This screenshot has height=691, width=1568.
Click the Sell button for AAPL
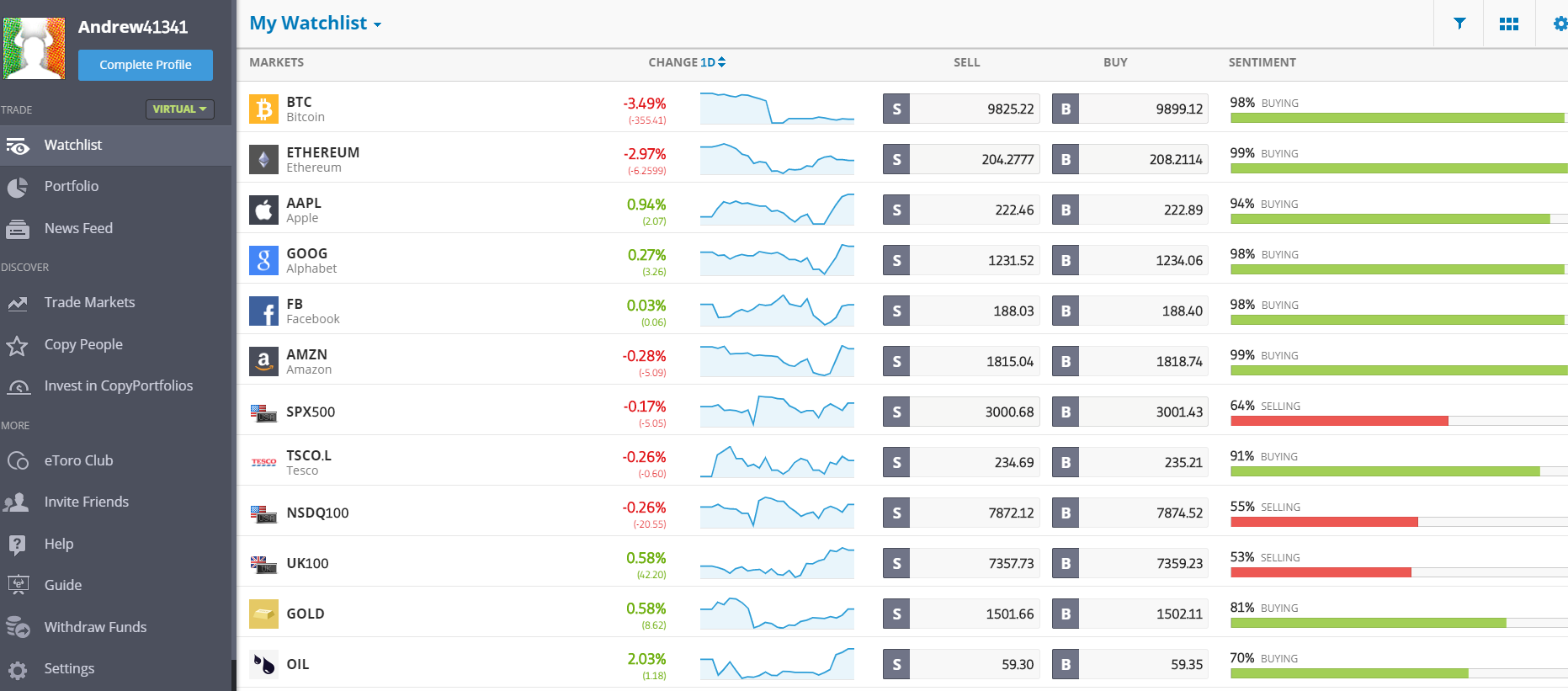tap(896, 210)
